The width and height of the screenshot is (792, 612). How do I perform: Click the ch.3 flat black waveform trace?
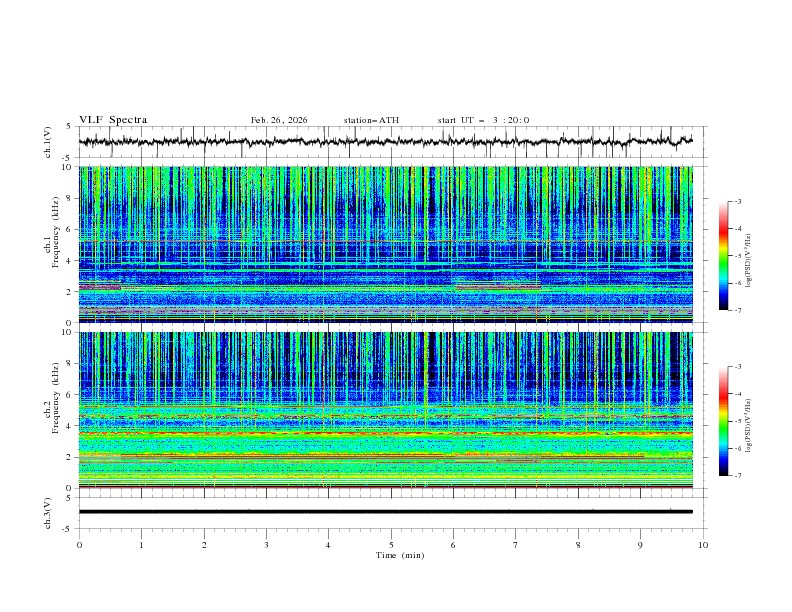[x=385, y=512]
